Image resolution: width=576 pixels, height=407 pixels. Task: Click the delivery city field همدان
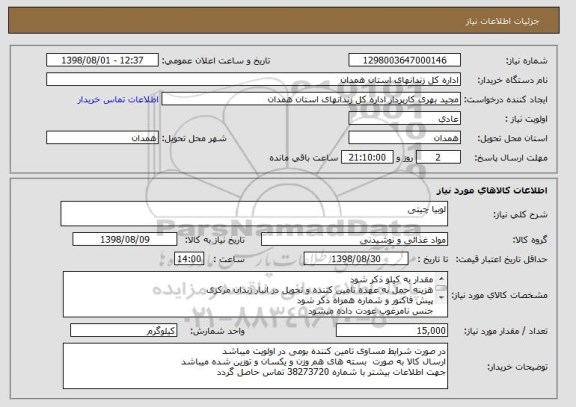coord(102,138)
